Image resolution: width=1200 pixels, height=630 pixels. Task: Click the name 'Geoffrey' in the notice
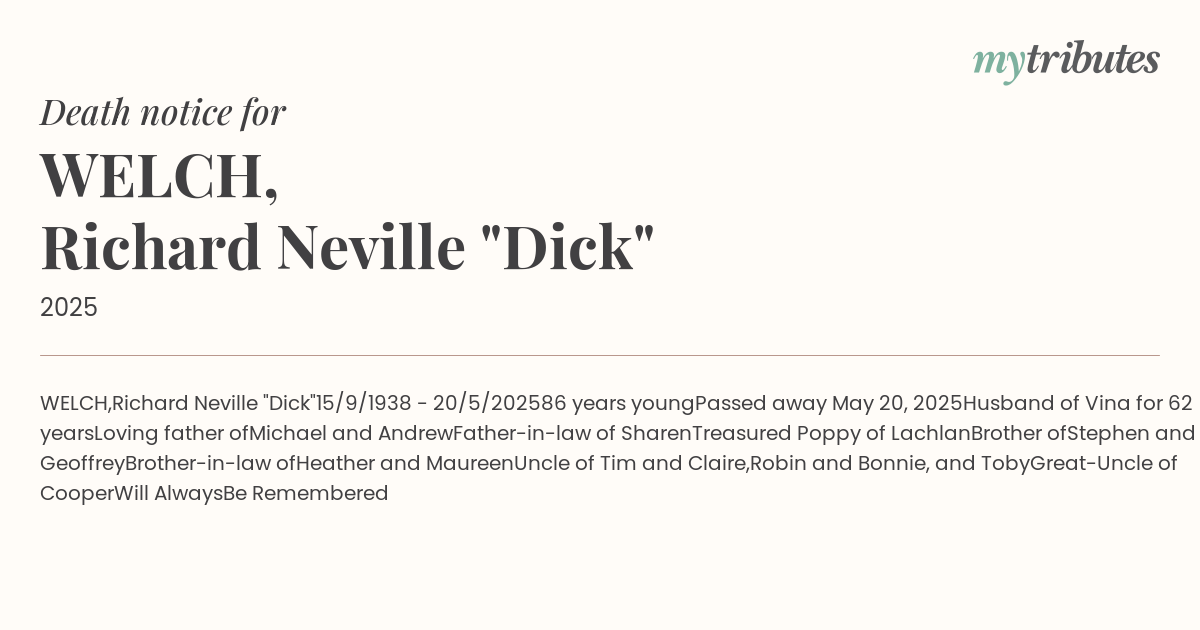(82, 464)
